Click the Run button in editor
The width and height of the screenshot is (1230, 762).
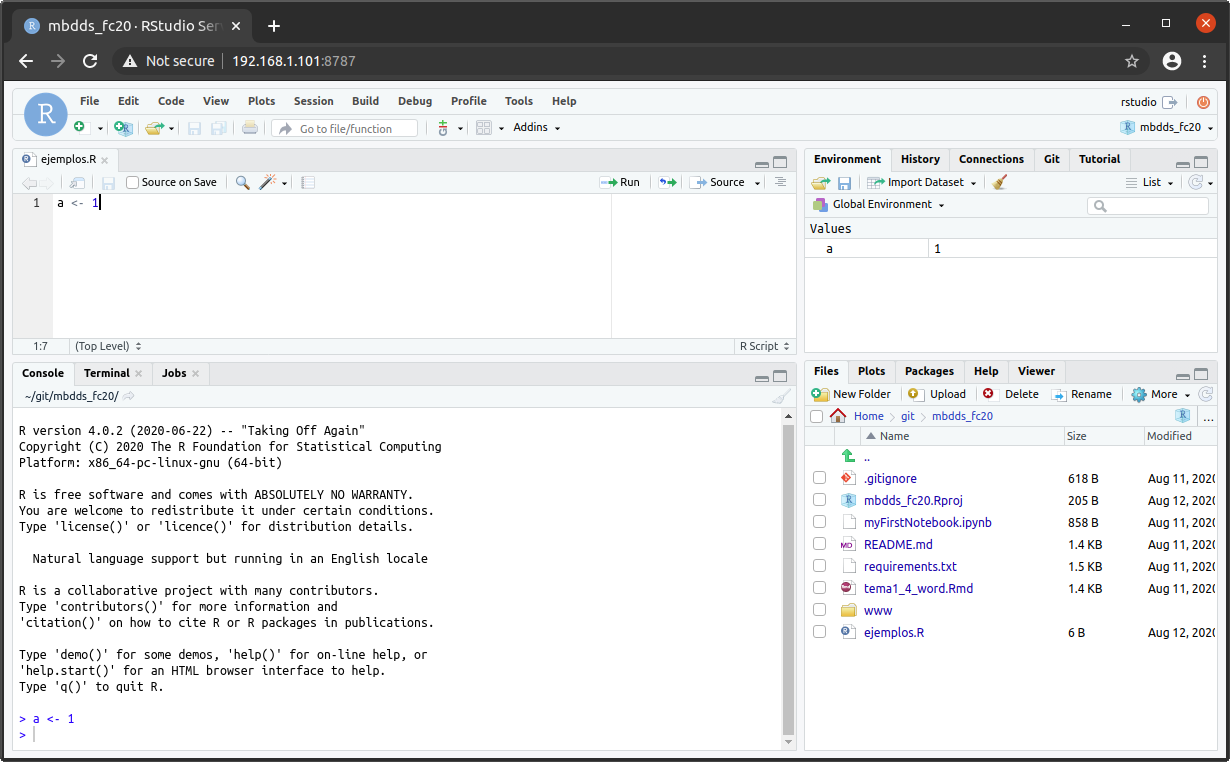click(620, 182)
